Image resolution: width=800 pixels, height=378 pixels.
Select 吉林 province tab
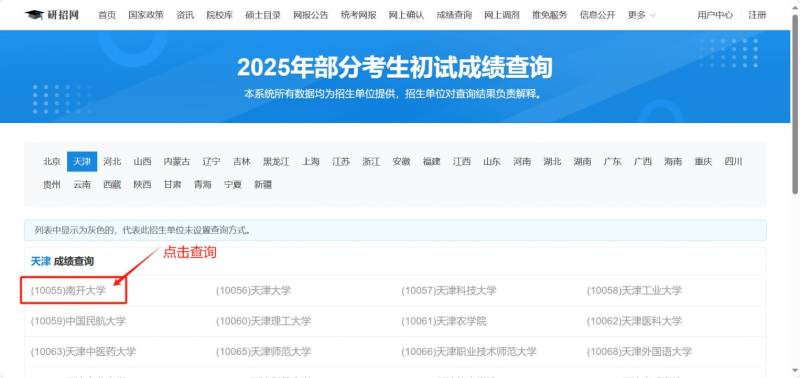tap(241, 162)
